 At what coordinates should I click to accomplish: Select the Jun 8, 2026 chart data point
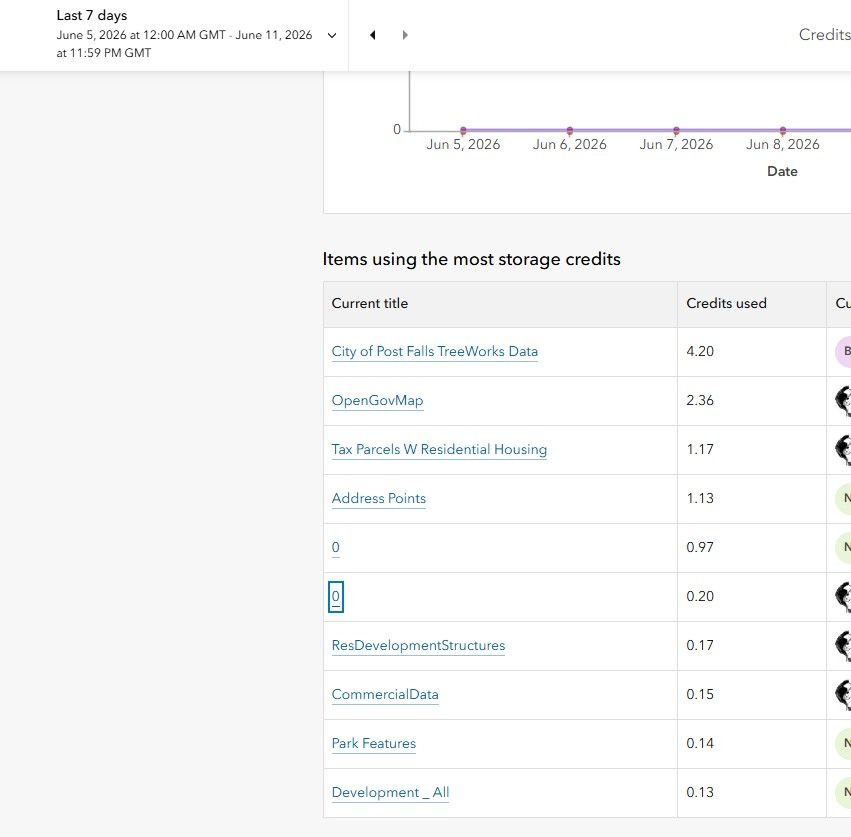click(783, 131)
